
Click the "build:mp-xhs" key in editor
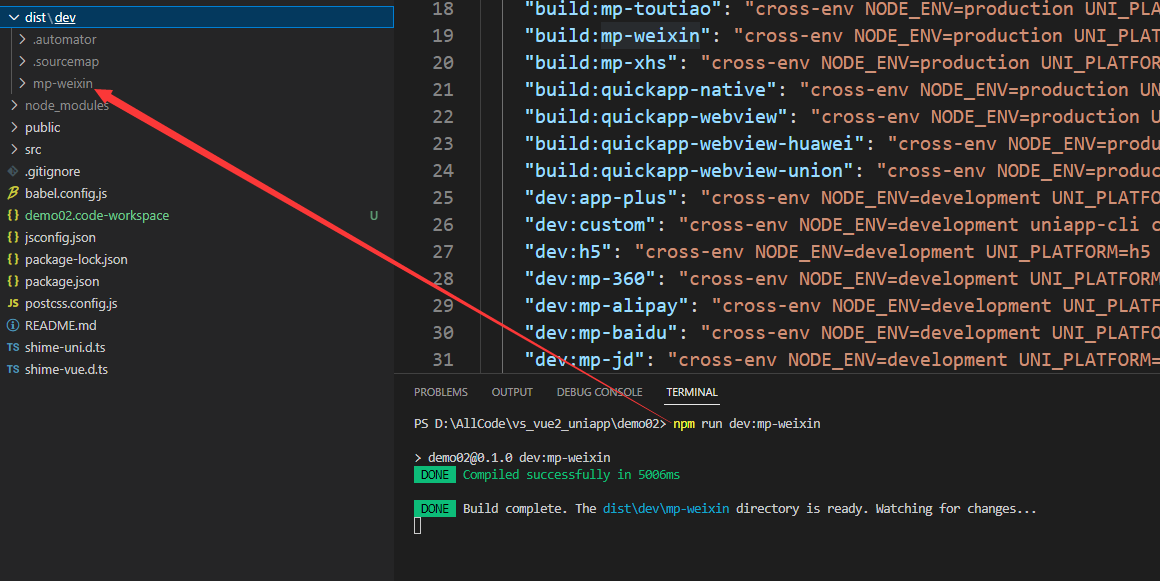click(601, 63)
